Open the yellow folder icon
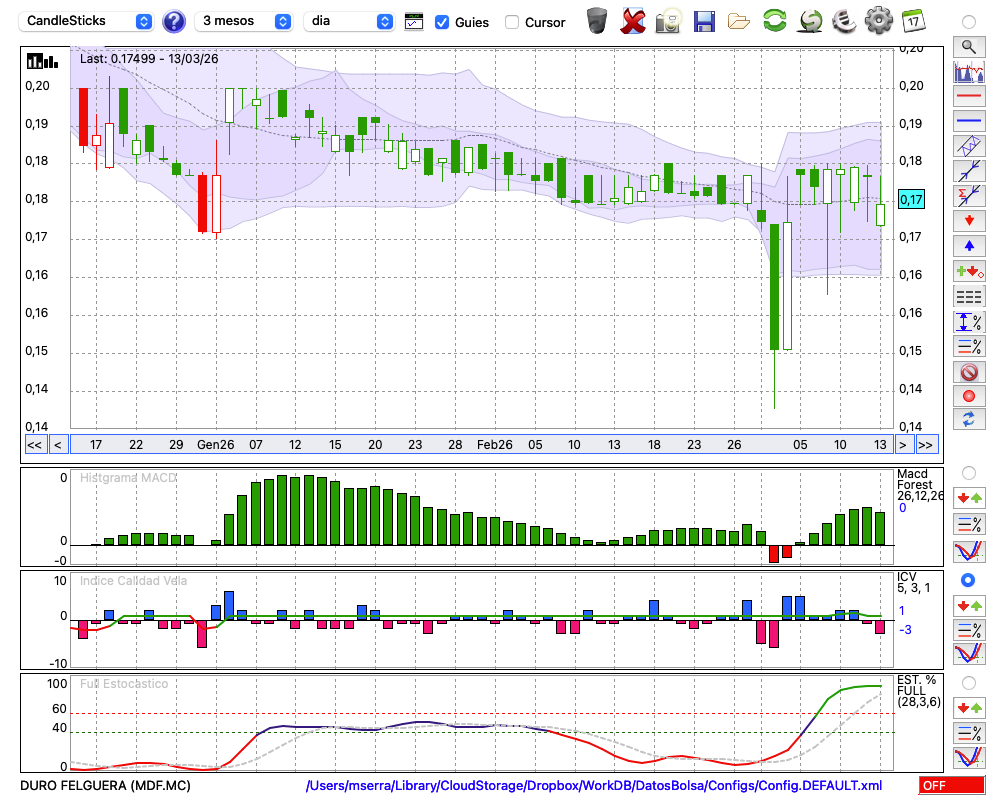 (x=739, y=20)
